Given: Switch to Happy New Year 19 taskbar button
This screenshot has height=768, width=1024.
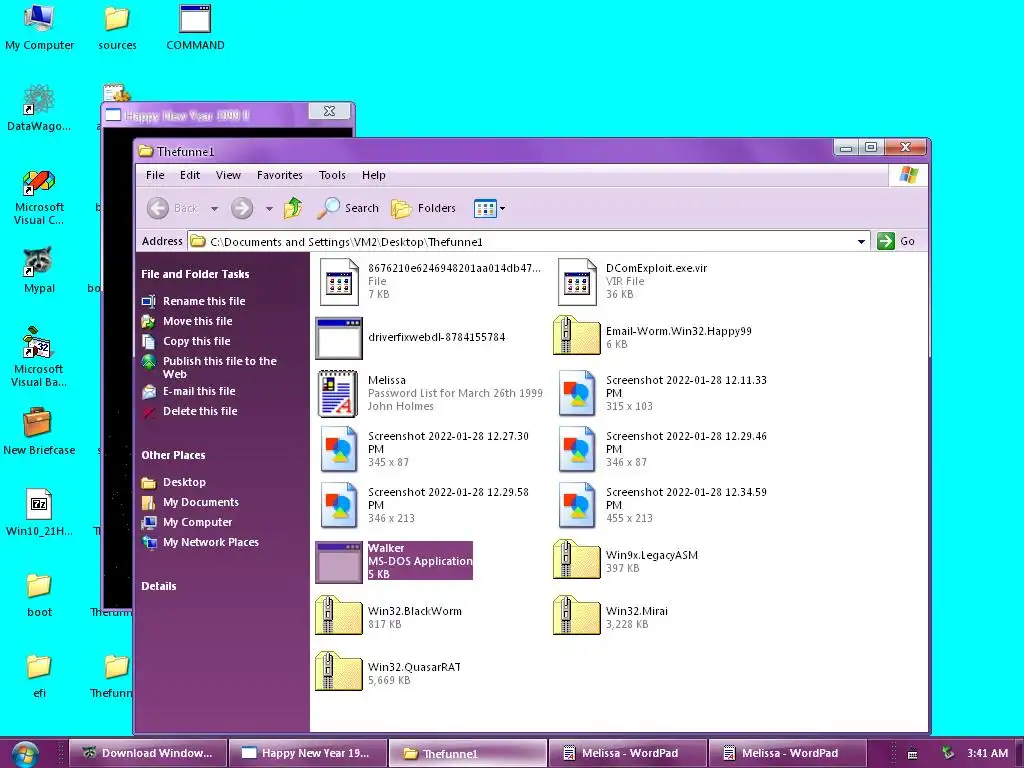Looking at the screenshot, I should 308,753.
